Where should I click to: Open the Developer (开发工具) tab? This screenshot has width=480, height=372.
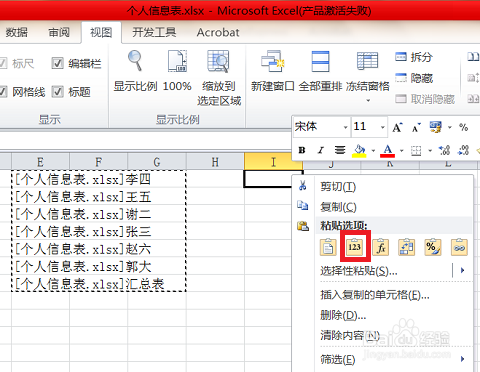(154, 32)
